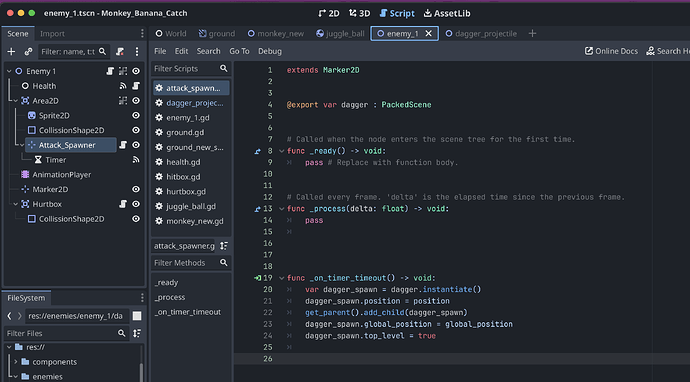Image resolution: width=690 pixels, height=382 pixels.
Task: Click the group icon on Enemy 1 row
Action: (123, 71)
